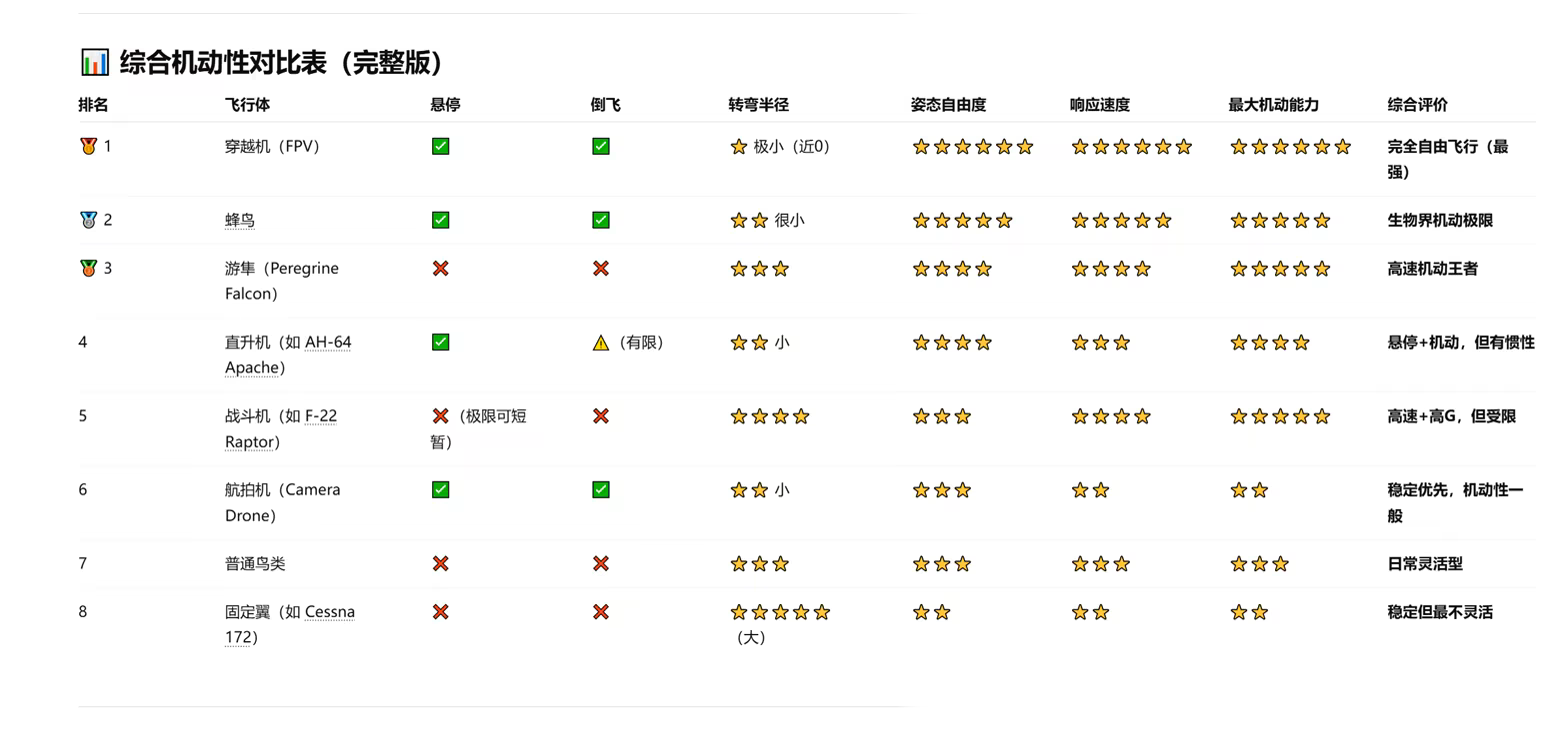Click the 综合机动性对比表 heading text
The image size is (1560, 730).
(x=223, y=62)
